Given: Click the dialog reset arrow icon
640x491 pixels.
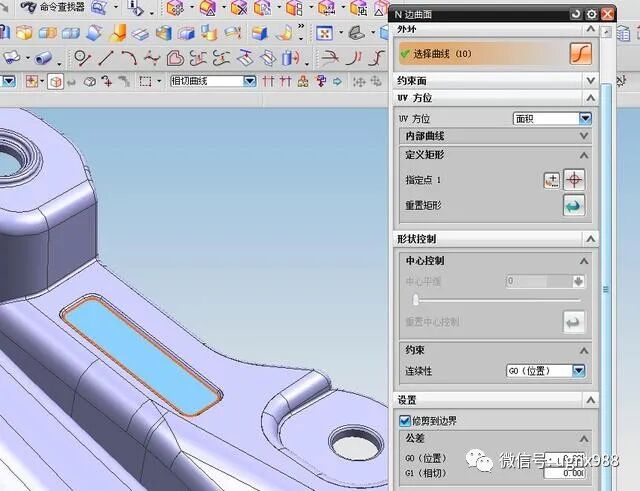Looking at the screenshot, I should coord(576,14).
